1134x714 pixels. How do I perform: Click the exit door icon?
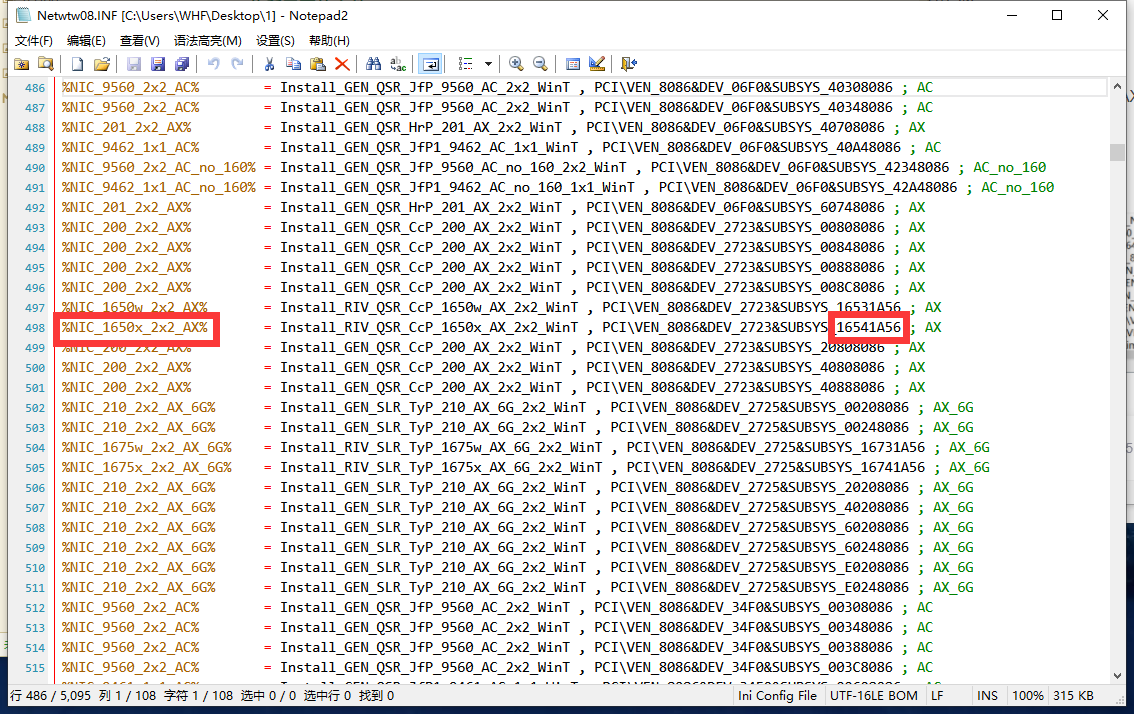[x=628, y=64]
